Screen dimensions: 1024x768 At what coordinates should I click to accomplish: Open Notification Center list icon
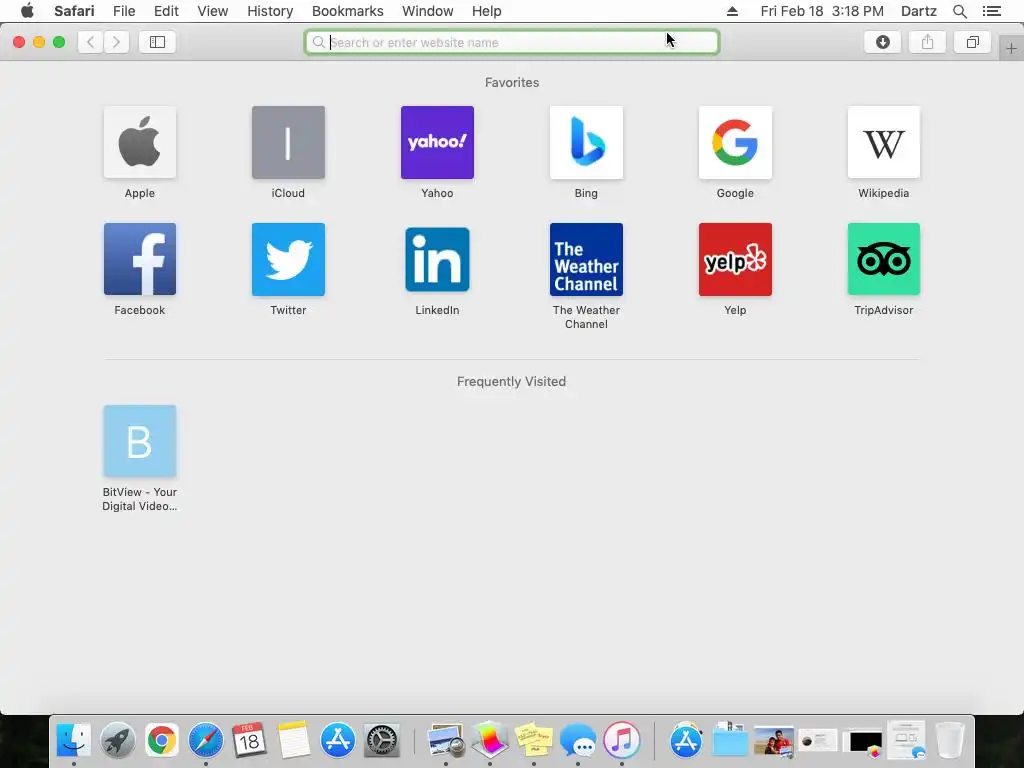[991, 11]
